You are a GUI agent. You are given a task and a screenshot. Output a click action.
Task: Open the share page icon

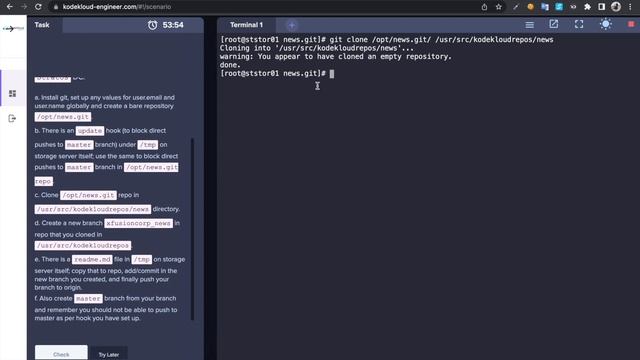point(484,7)
